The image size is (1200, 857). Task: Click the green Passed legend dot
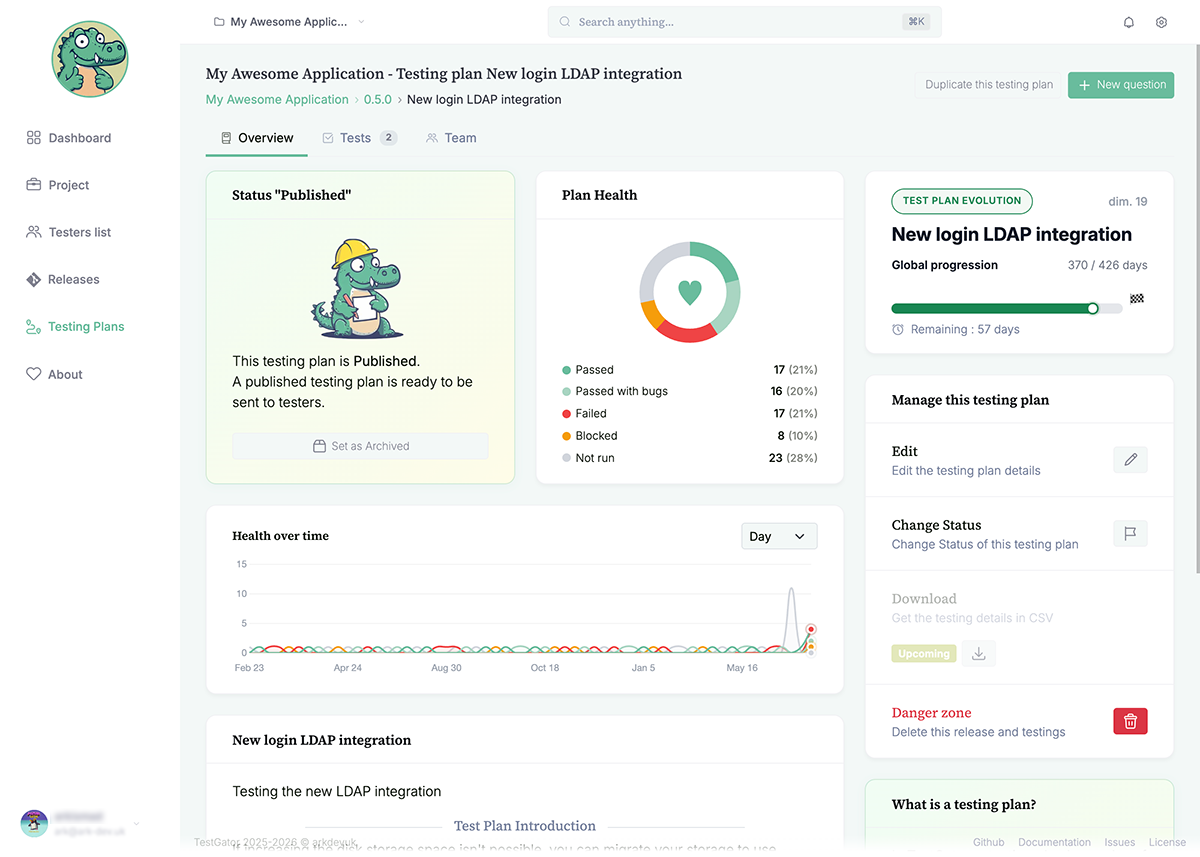click(567, 370)
